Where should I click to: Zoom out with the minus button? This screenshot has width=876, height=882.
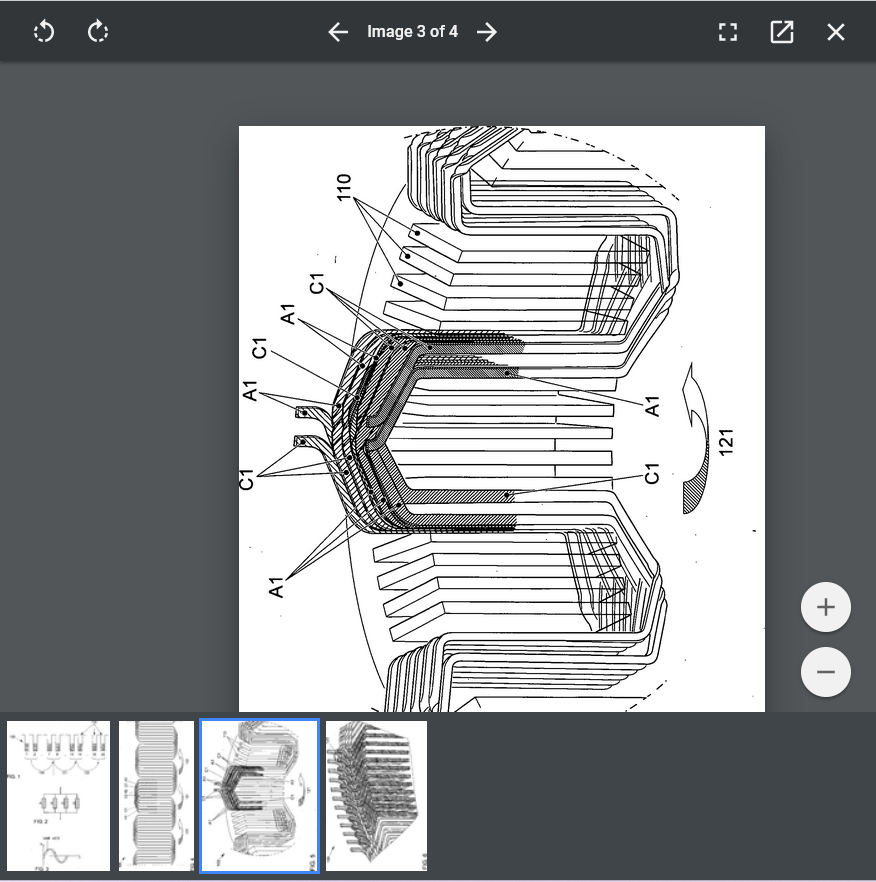click(826, 672)
